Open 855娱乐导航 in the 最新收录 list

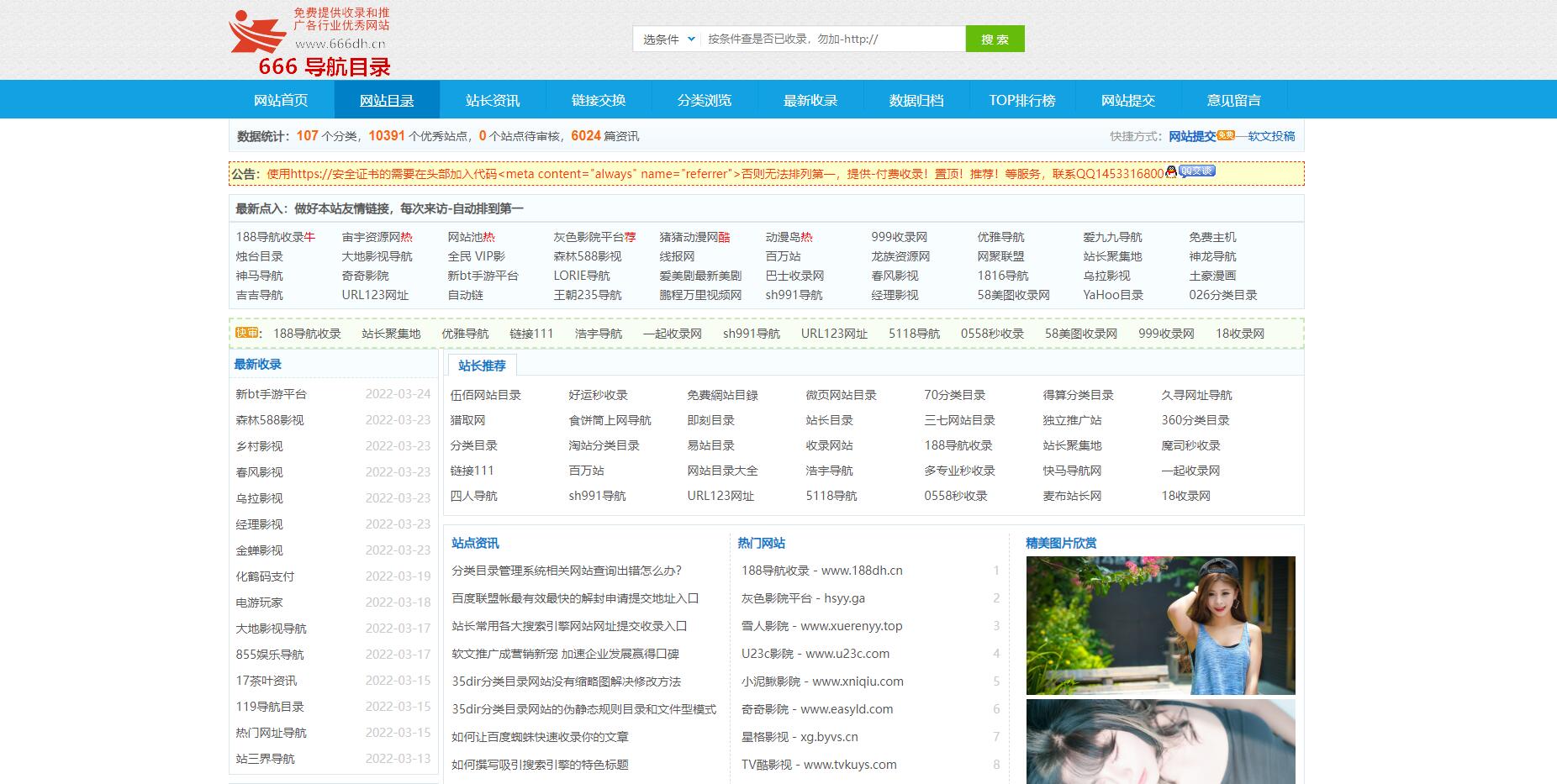(270, 655)
